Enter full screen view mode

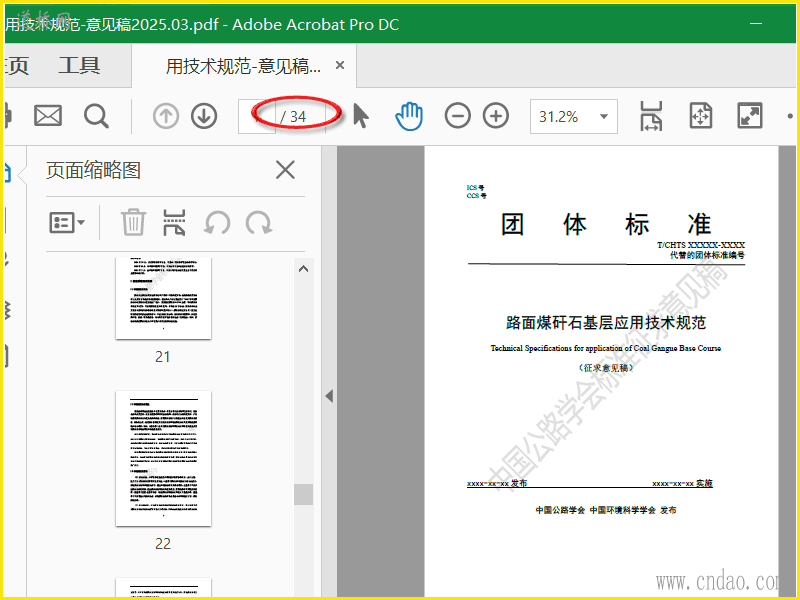tap(750, 116)
